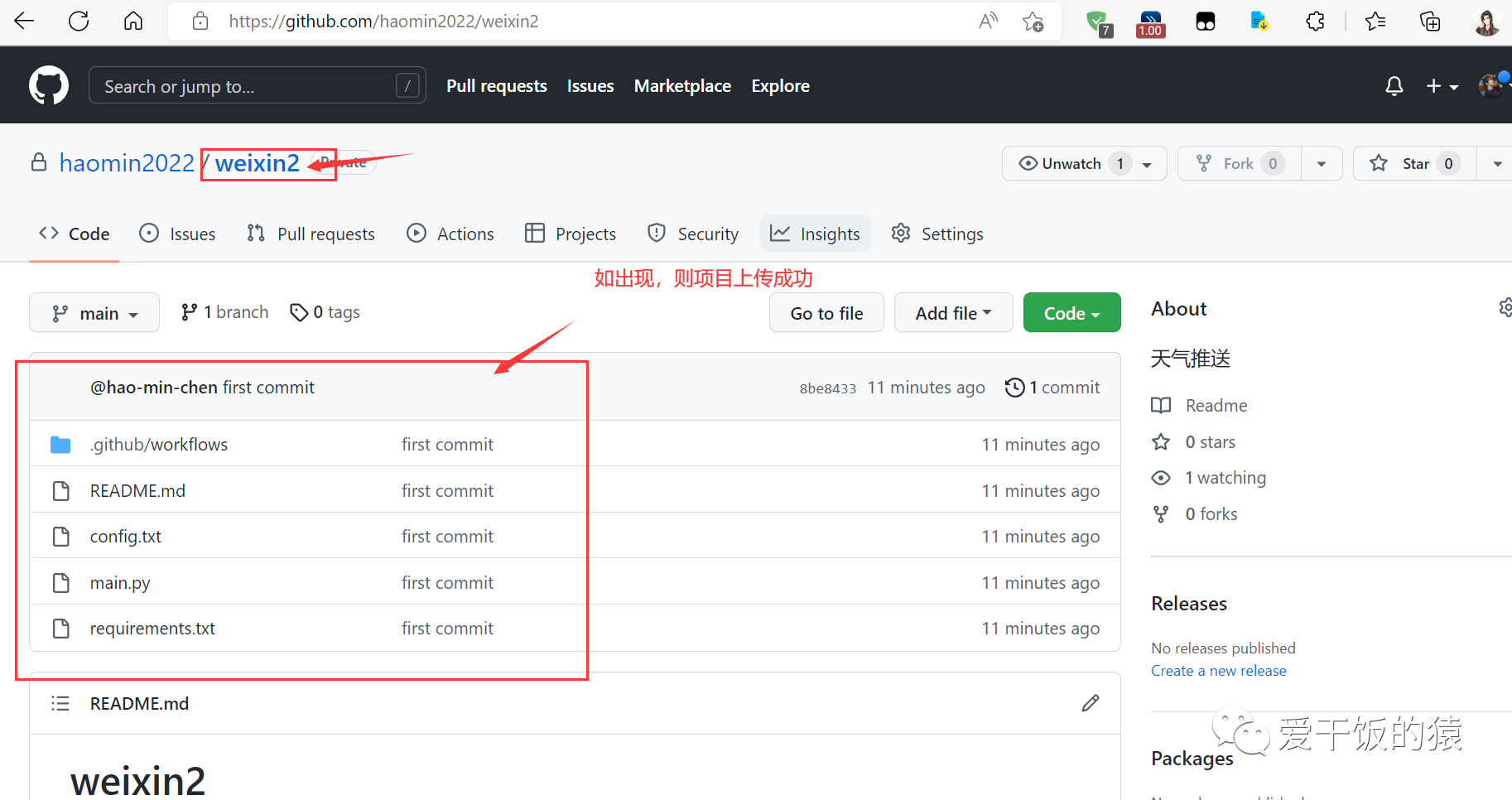Open the GitHub user avatar menu
1512x800 pixels.
[1494, 85]
